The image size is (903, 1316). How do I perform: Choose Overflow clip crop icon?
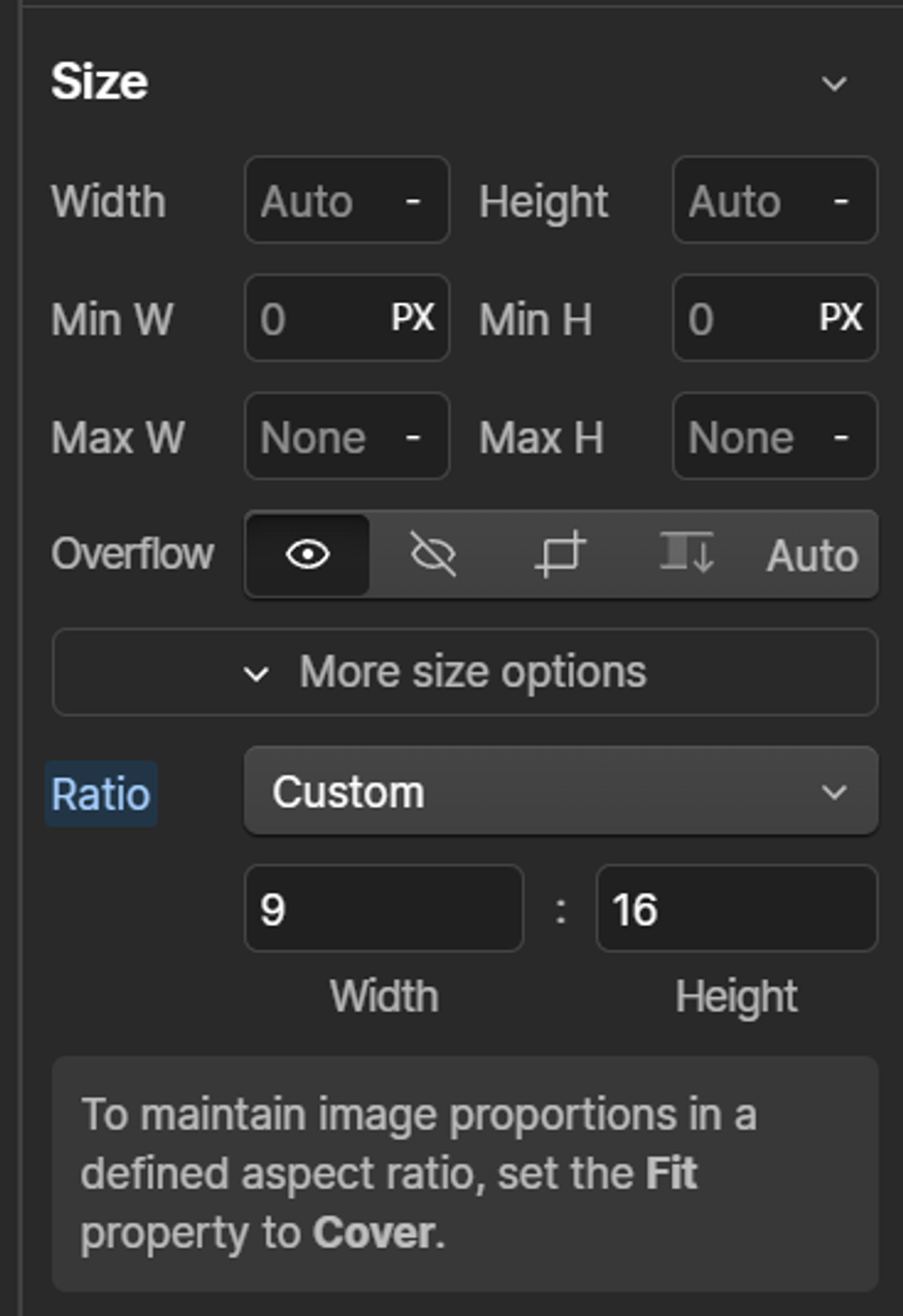pyautogui.click(x=560, y=555)
